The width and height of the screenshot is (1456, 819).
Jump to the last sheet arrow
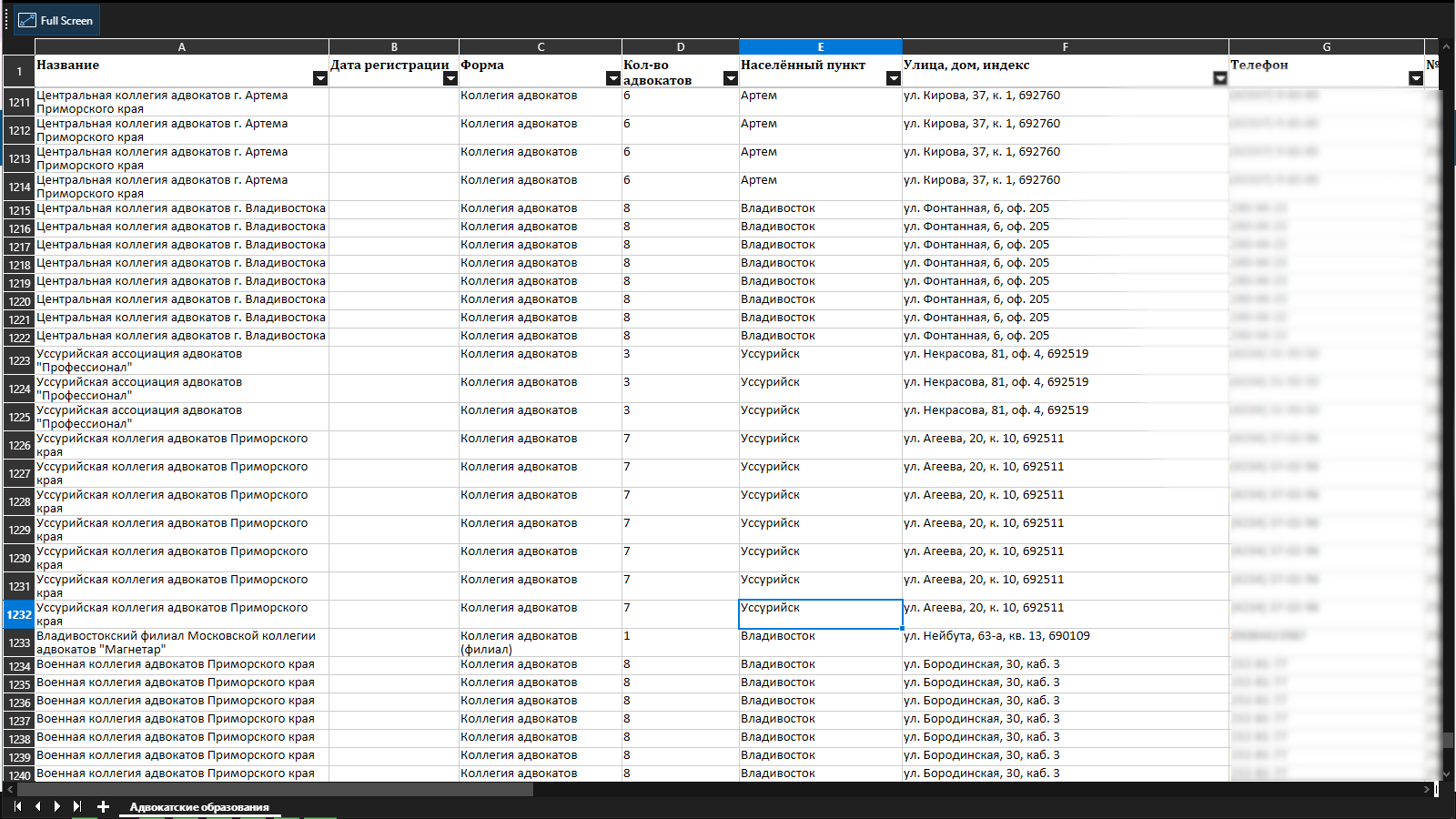(x=77, y=806)
